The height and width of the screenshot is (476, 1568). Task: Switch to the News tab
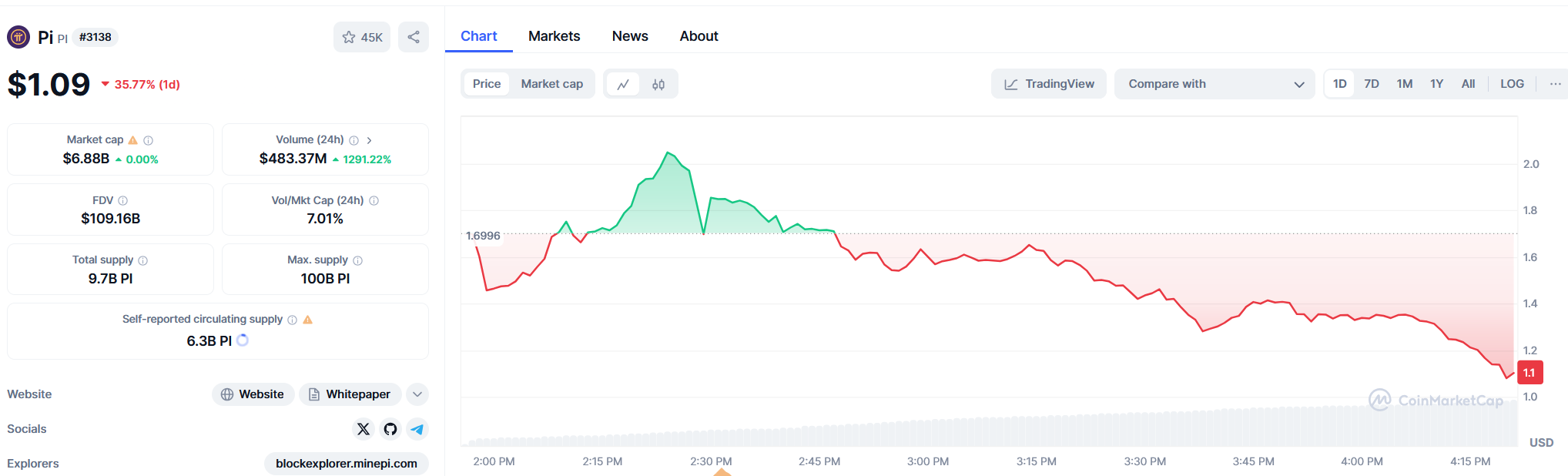click(630, 36)
